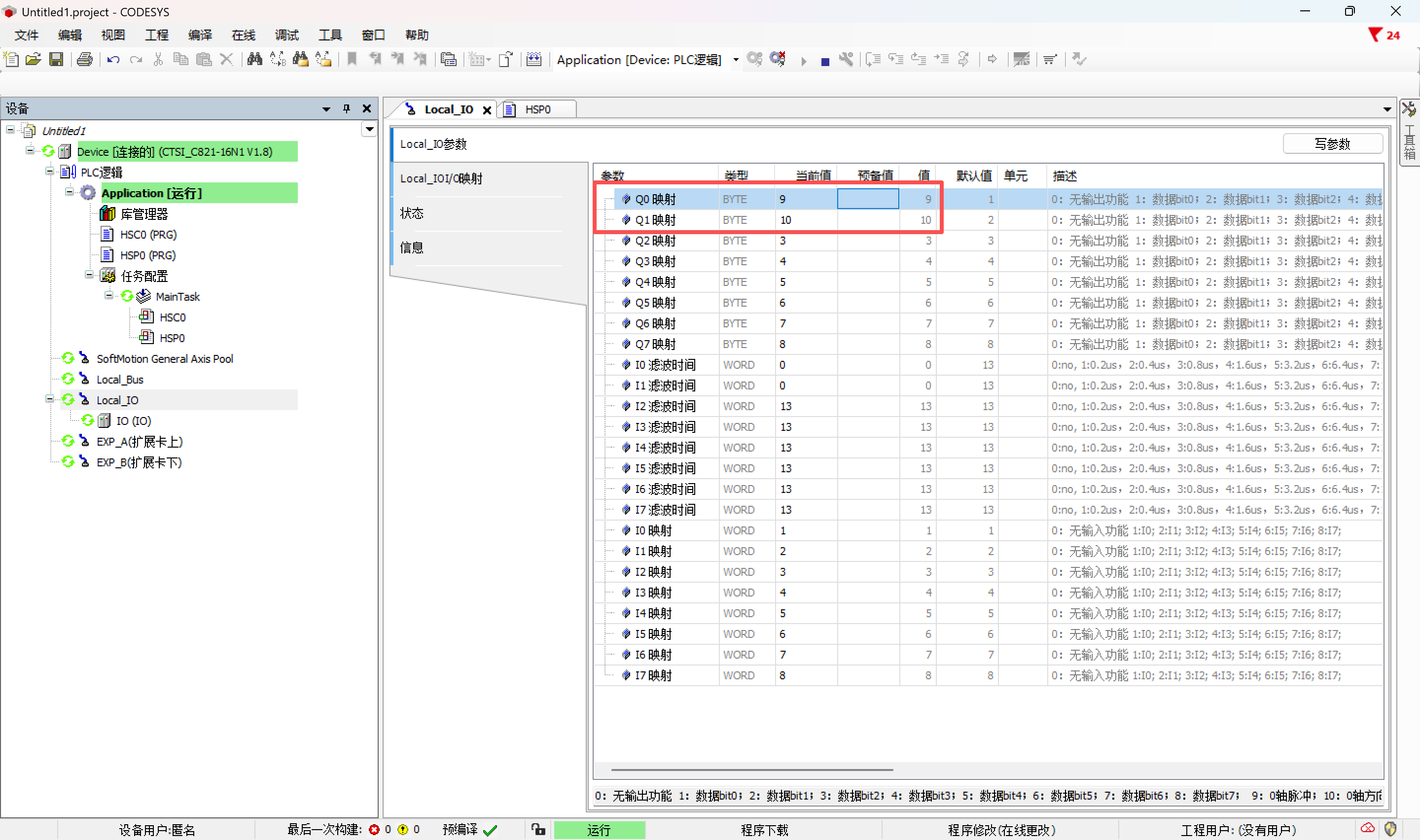
Task: Open the 调试 menu
Action: tap(287, 35)
